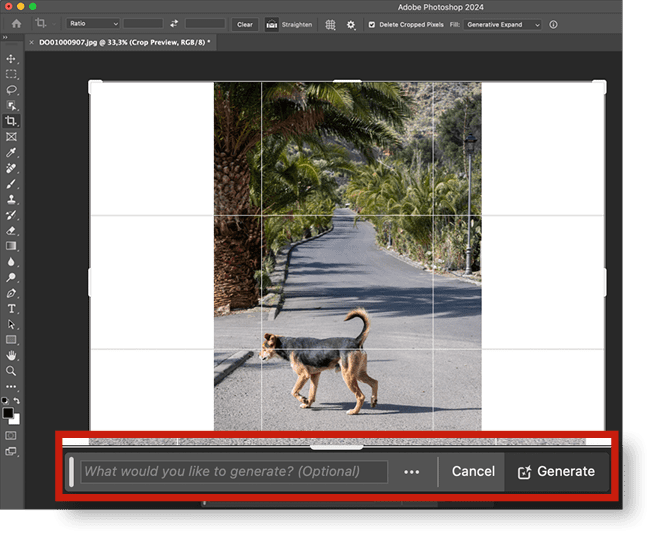
Task: Swap foreground and background colors
Action: coord(17,401)
